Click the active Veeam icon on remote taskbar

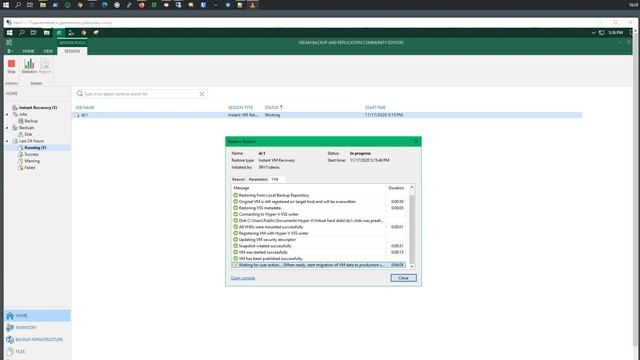point(59,33)
